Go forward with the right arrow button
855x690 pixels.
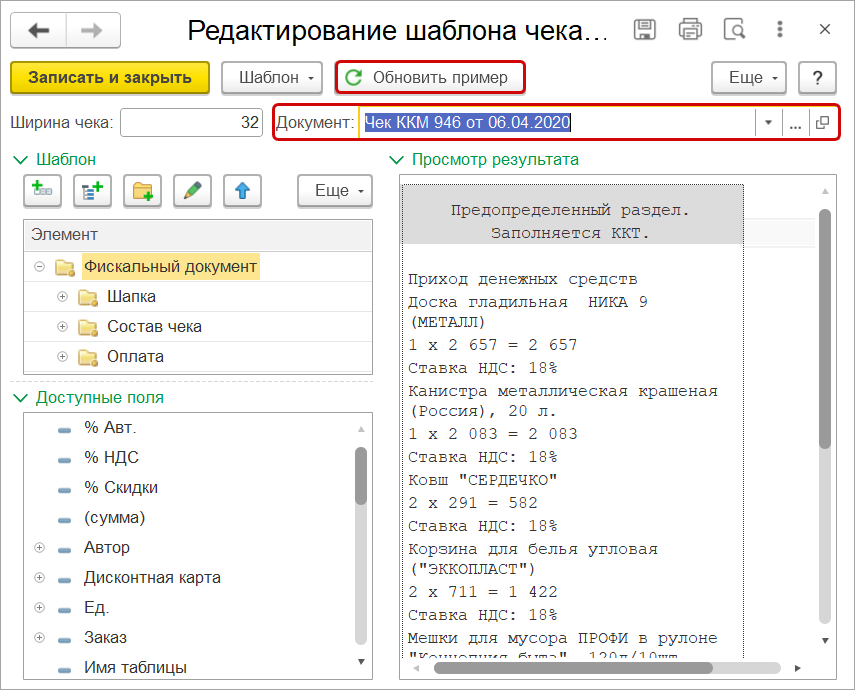(93, 31)
